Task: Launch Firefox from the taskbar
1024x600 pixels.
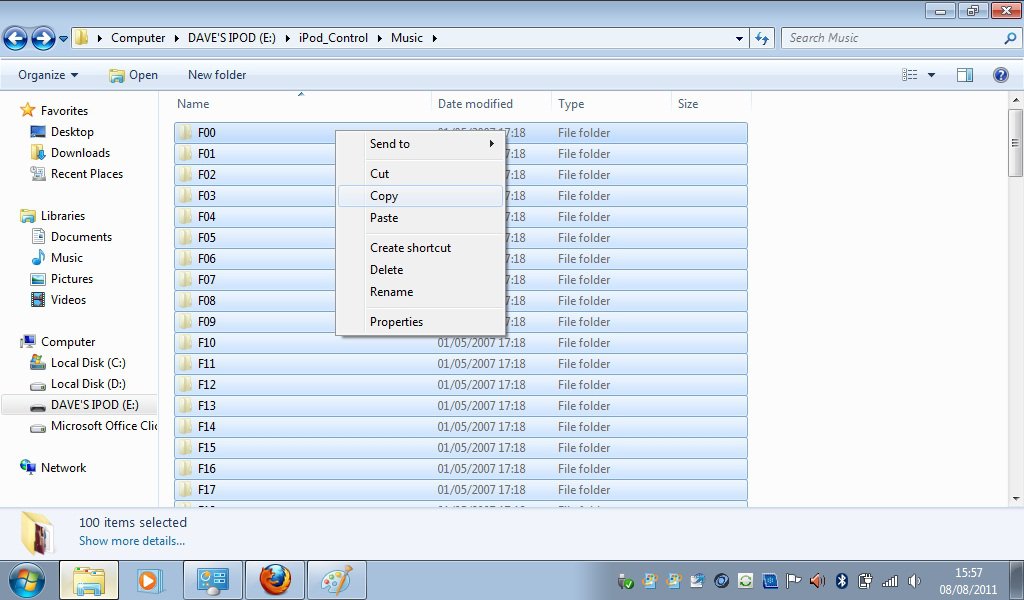Action: point(275,580)
